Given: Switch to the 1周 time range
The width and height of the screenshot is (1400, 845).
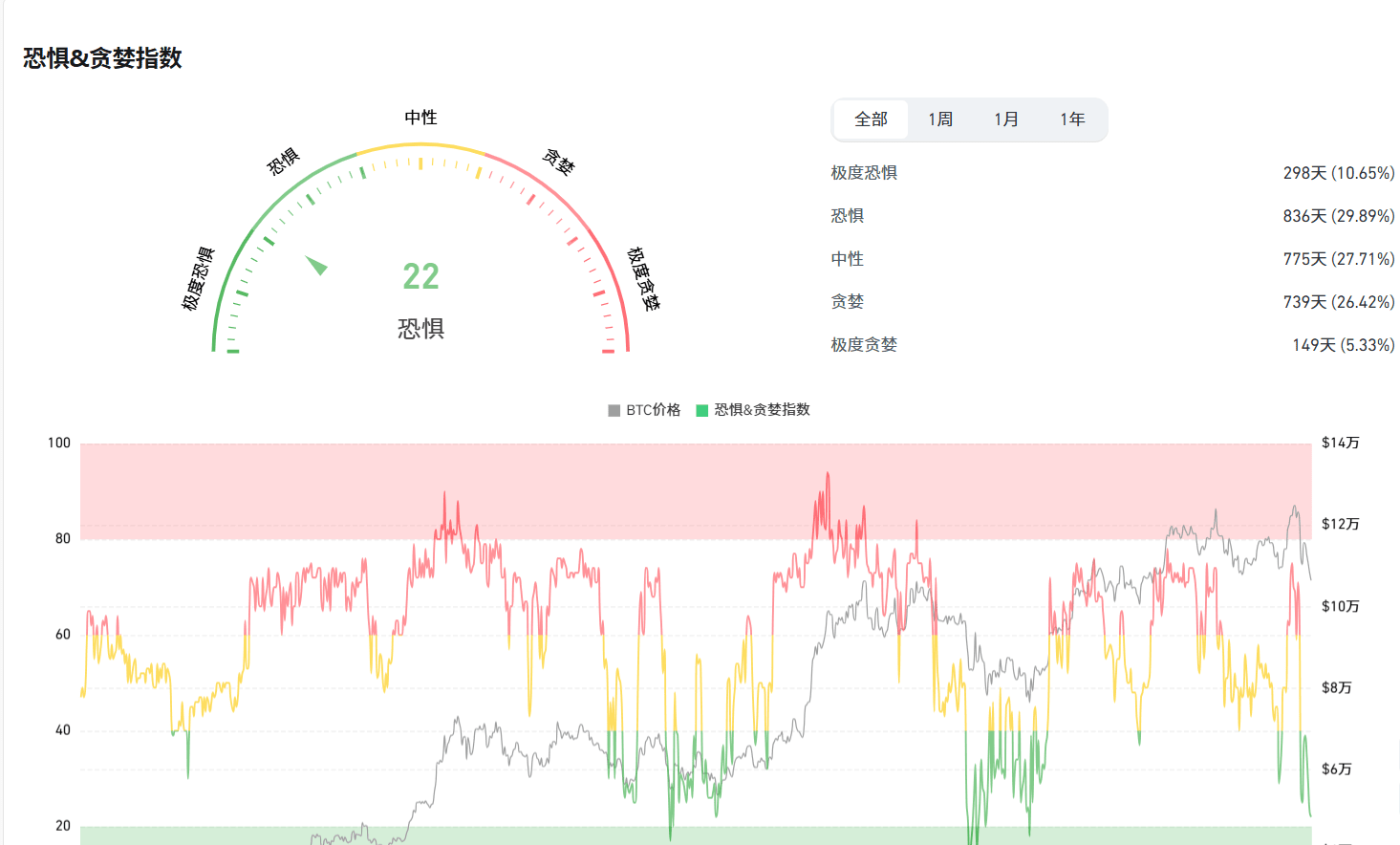Looking at the screenshot, I should point(940,119).
